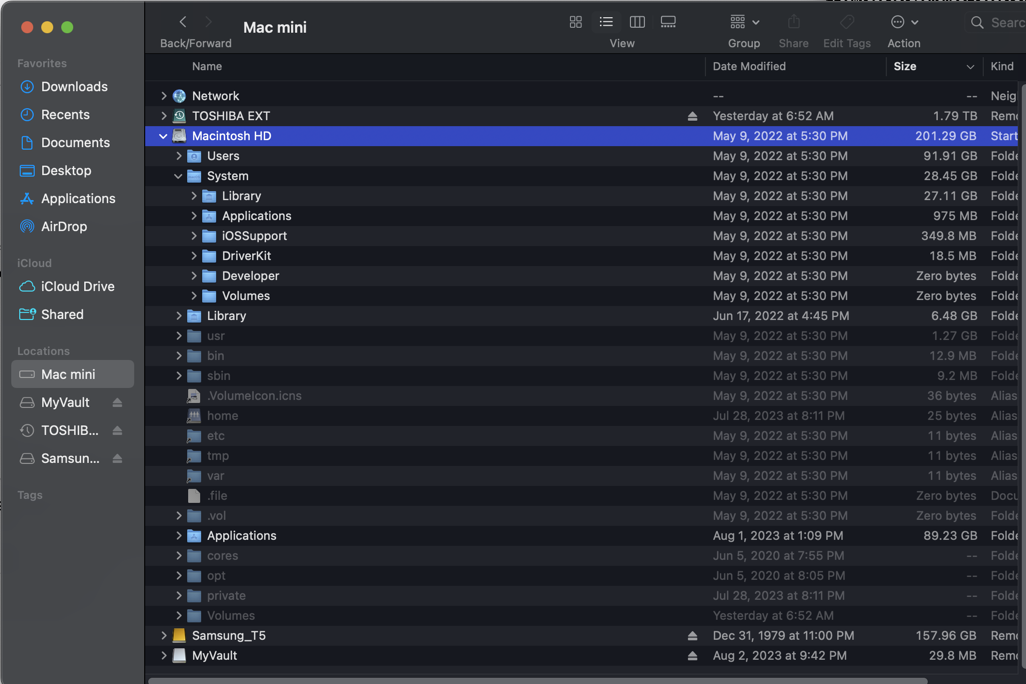Collapse the Macintosh HD volume
Viewport: 1026px width, 684px height.
[x=164, y=136]
